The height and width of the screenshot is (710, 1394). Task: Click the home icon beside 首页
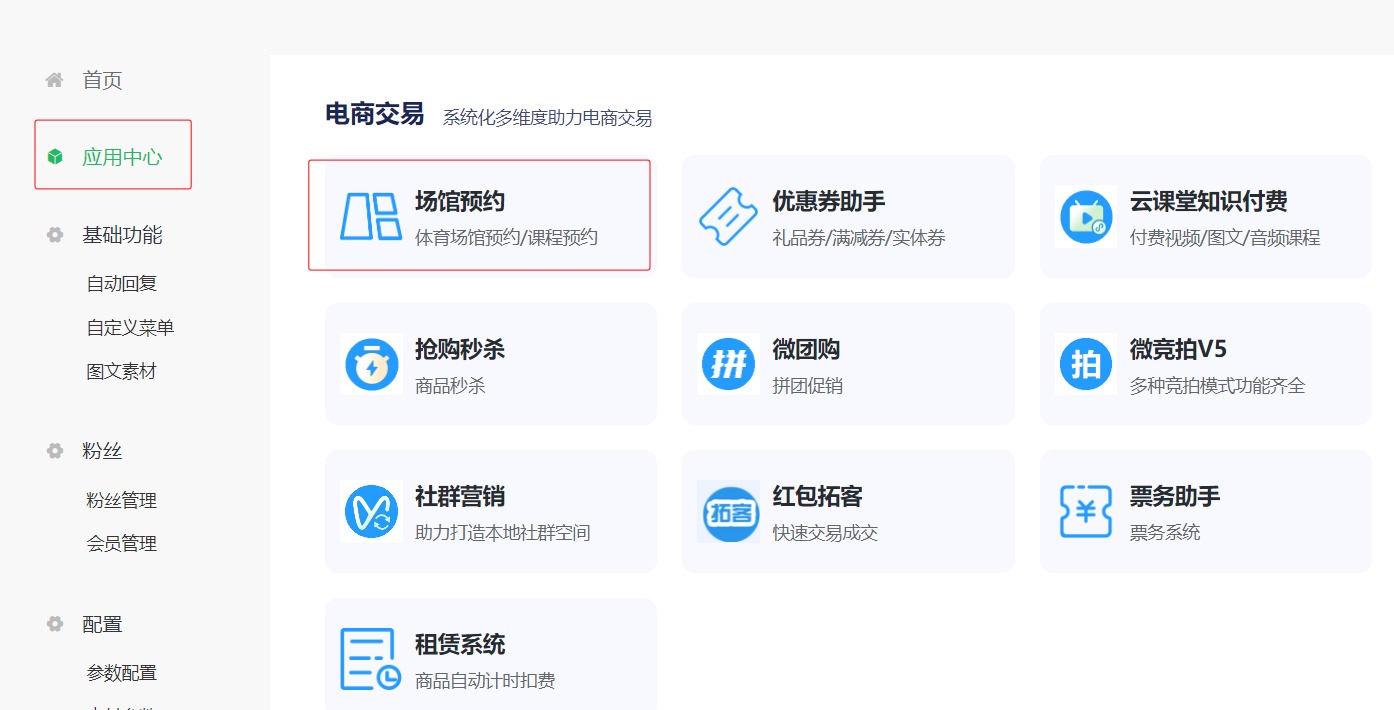pyautogui.click(x=55, y=80)
